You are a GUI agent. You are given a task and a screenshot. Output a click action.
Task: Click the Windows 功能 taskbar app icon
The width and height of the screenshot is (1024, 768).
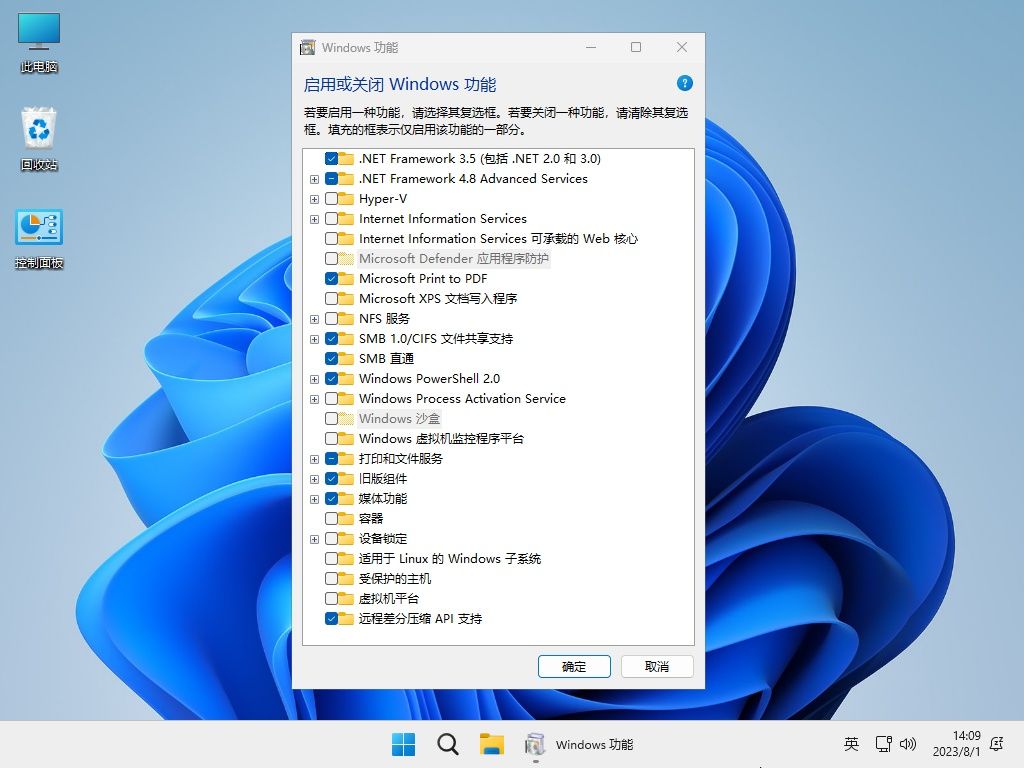(x=535, y=744)
